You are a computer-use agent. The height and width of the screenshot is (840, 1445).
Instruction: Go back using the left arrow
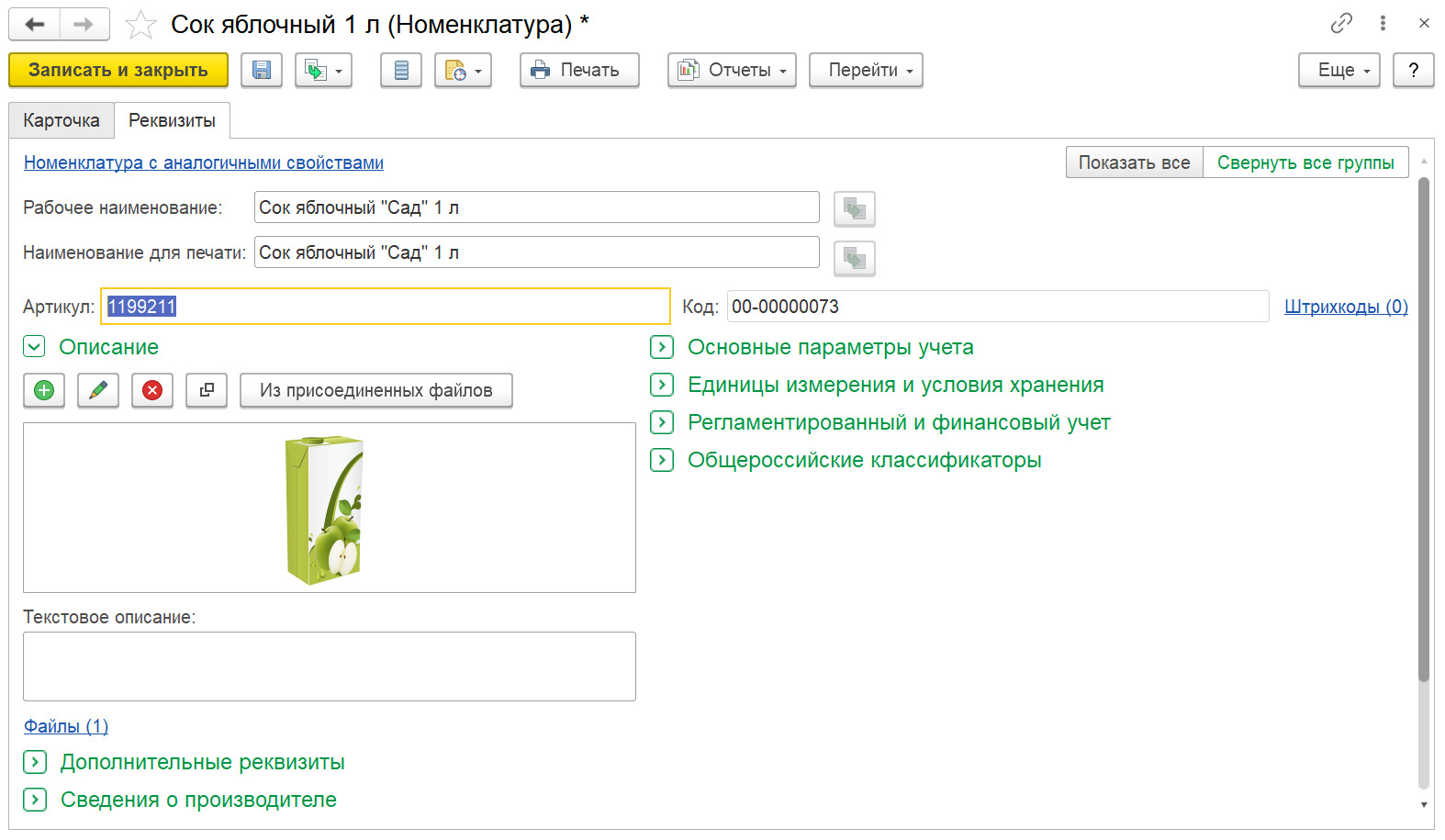[x=34, y=24]
